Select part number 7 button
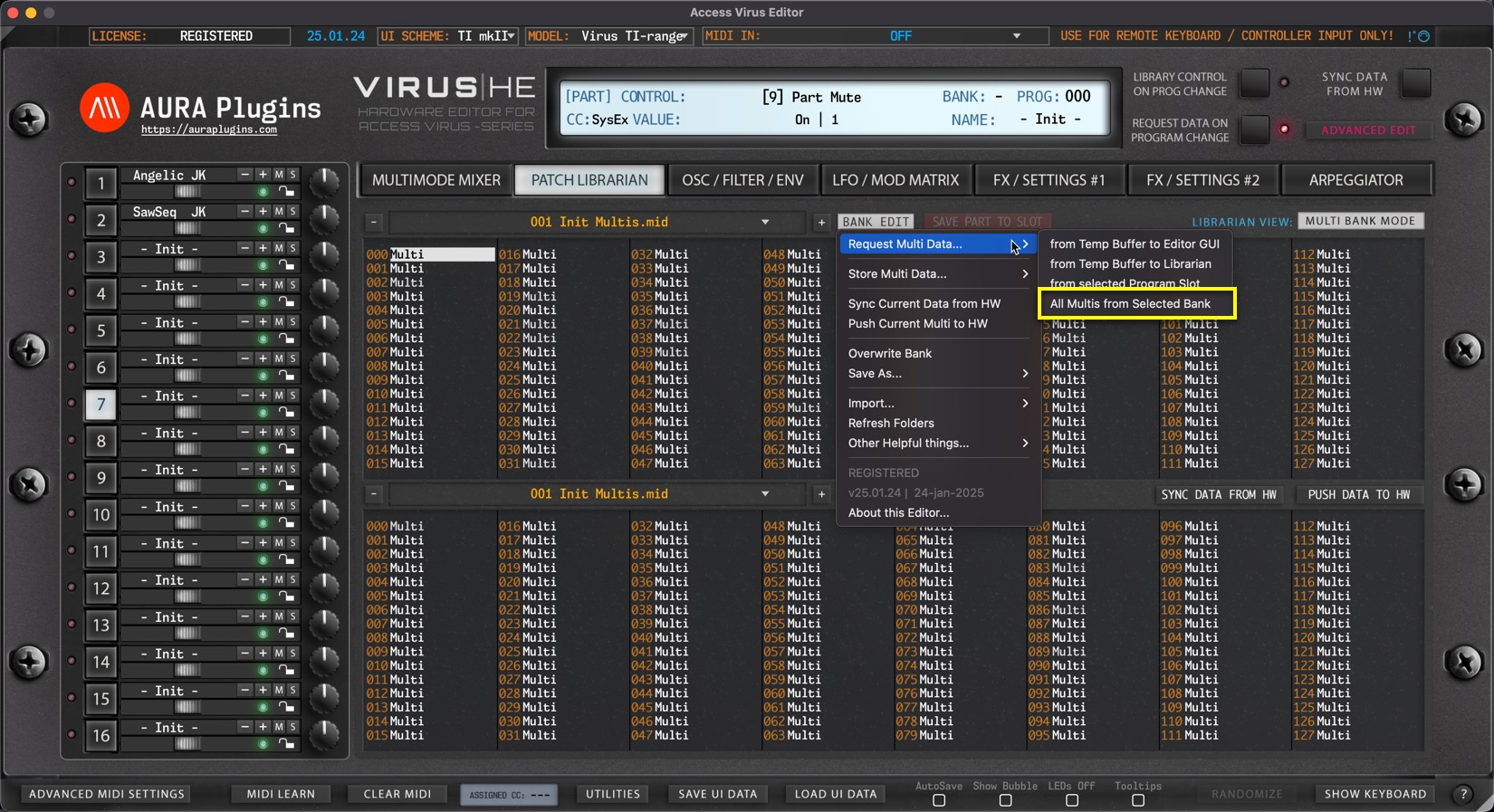The height and width of the screenshot is (812, 1494). (101, 405)
